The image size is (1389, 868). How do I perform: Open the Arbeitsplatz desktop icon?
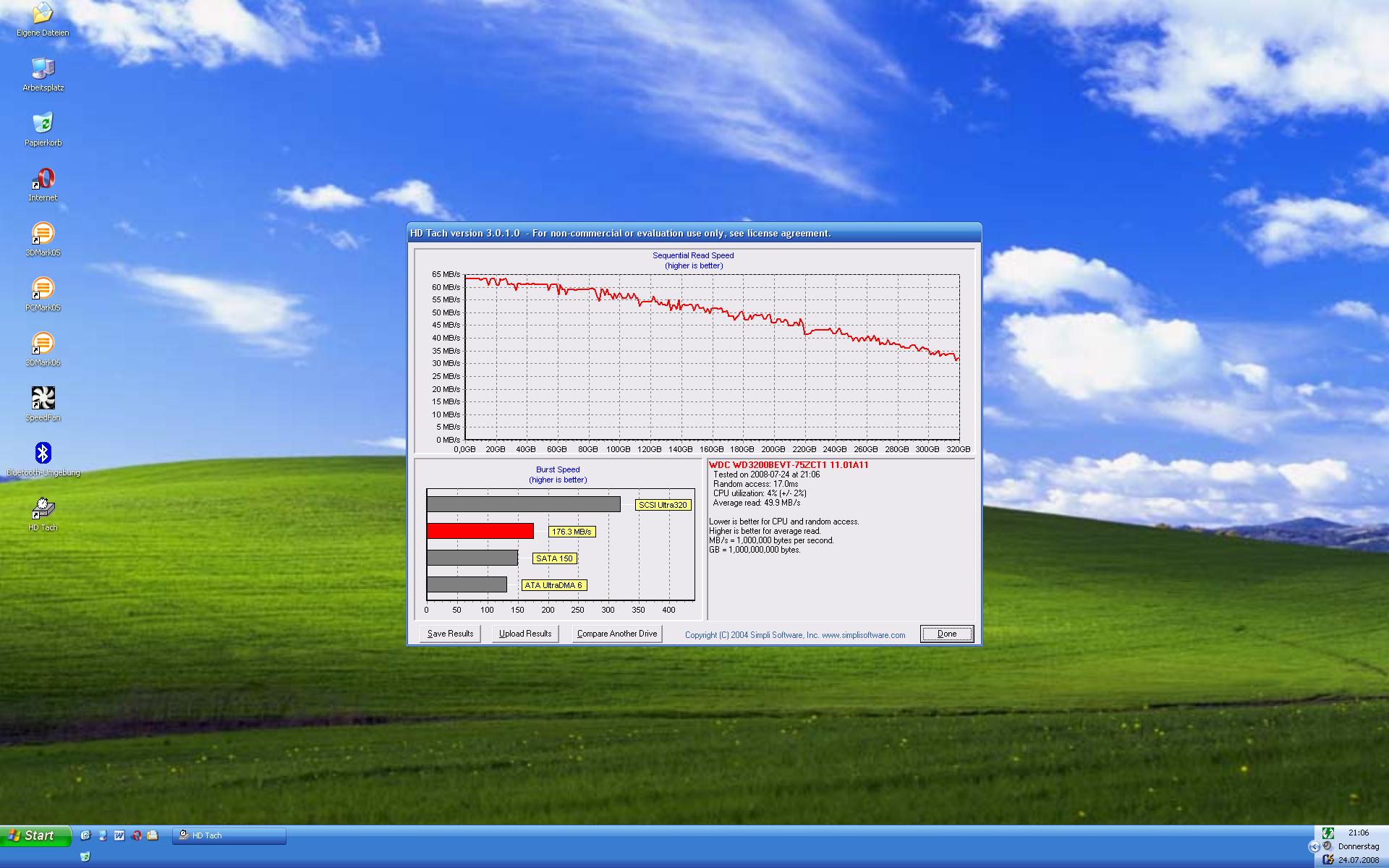click(43, 68)
